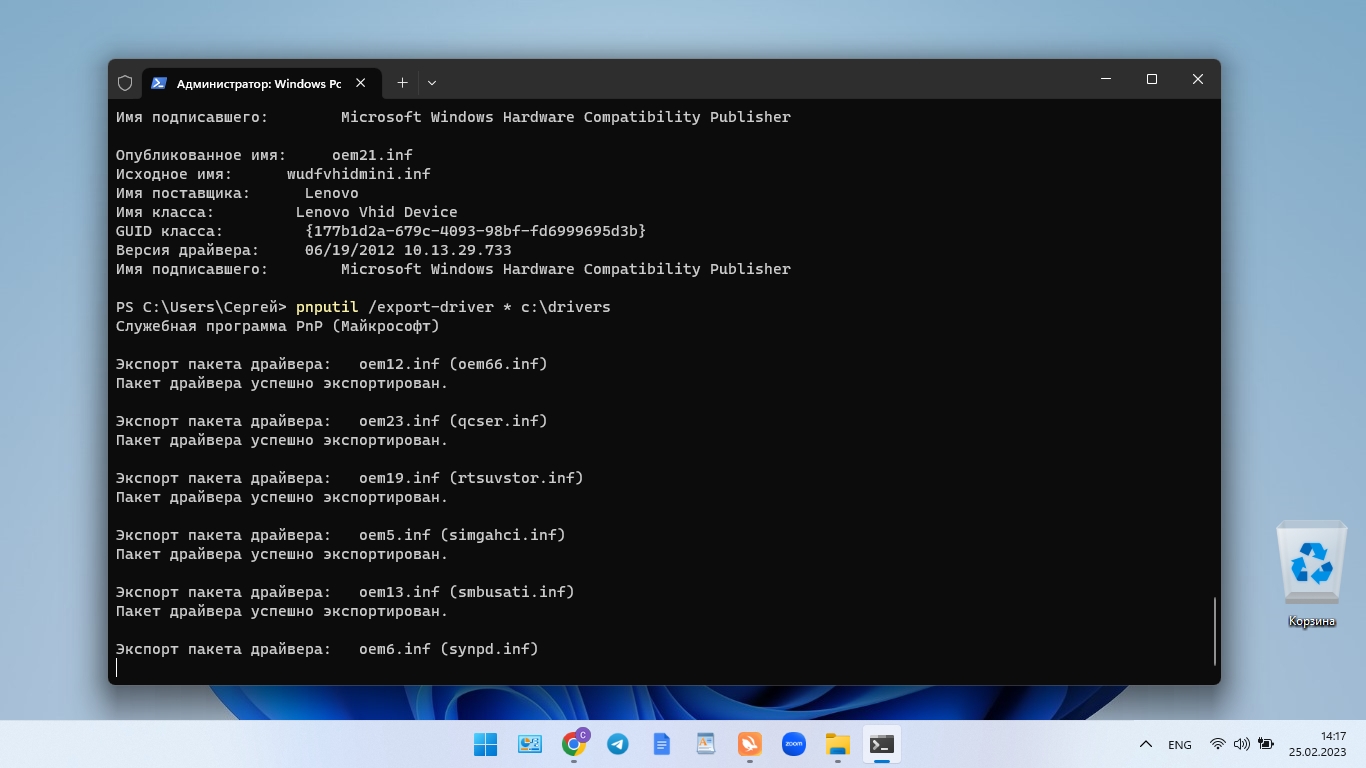The height and width of the screenshot is (768, 1366).
Task: Click the text 'oem21.inf'
Action: tap(372, 155)
